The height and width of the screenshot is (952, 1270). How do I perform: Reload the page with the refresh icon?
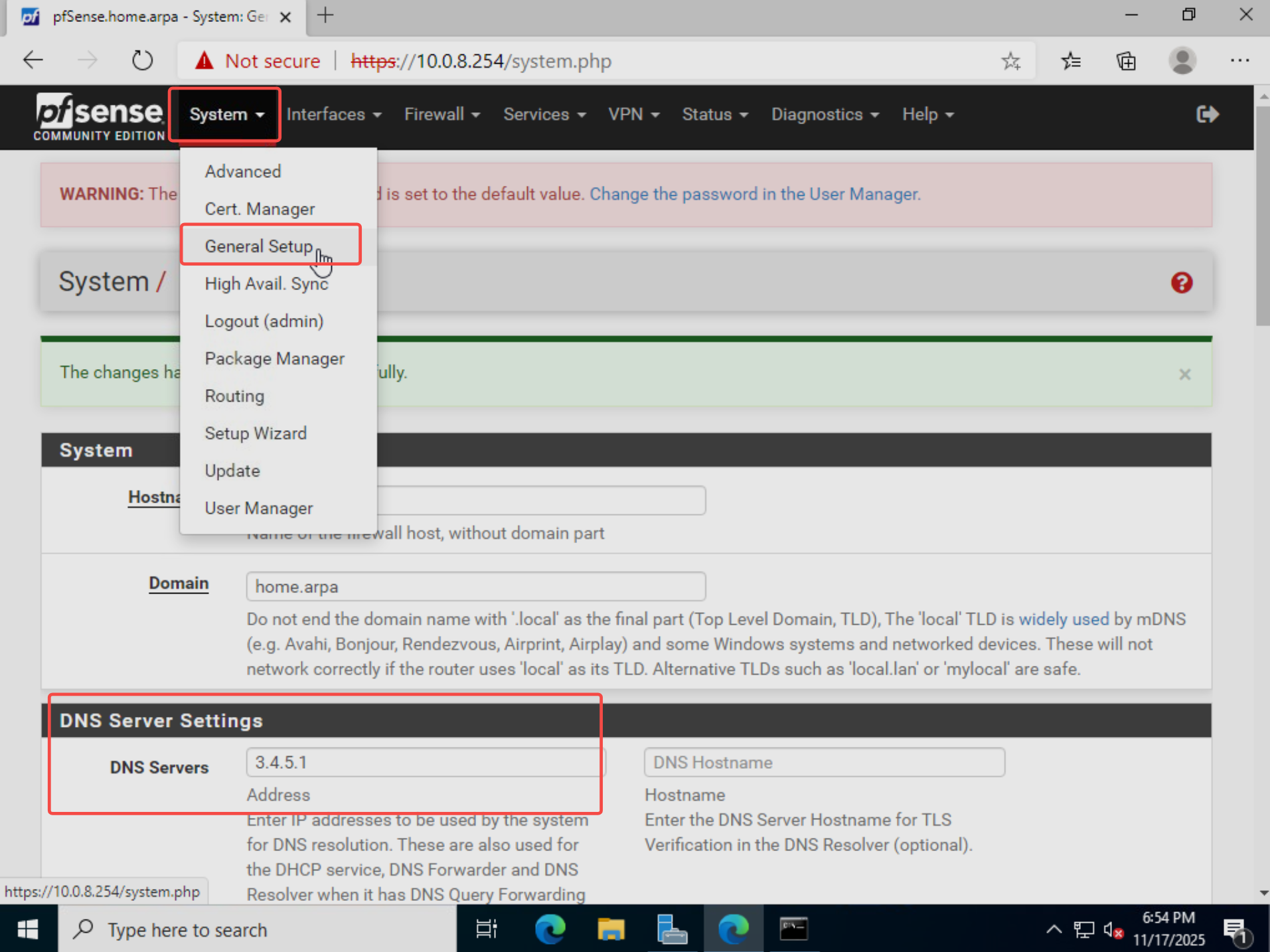(x=142, y=61)
